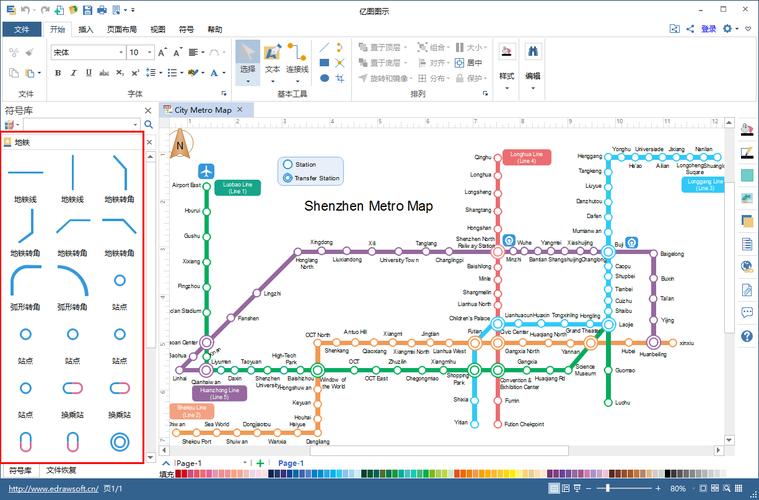Toggle grid view icon in status bar
Image resolution: width=759 pixels, height=500 pixels.
(738, 488)
